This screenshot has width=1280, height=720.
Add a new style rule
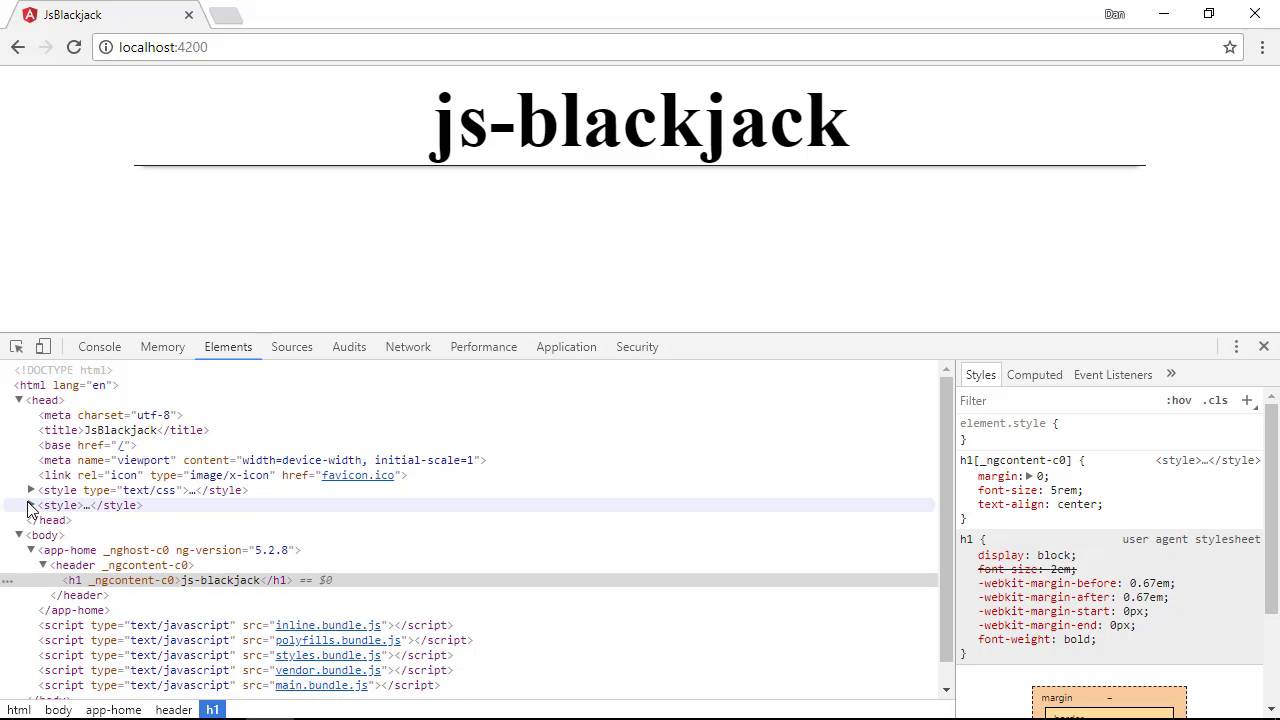(1247, 400)
